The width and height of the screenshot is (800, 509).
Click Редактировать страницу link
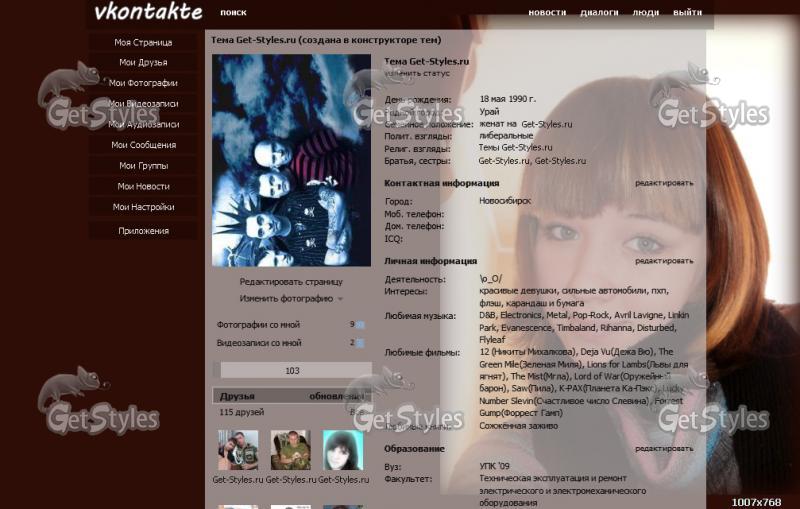pyautogui.click(x=291, y=282)
